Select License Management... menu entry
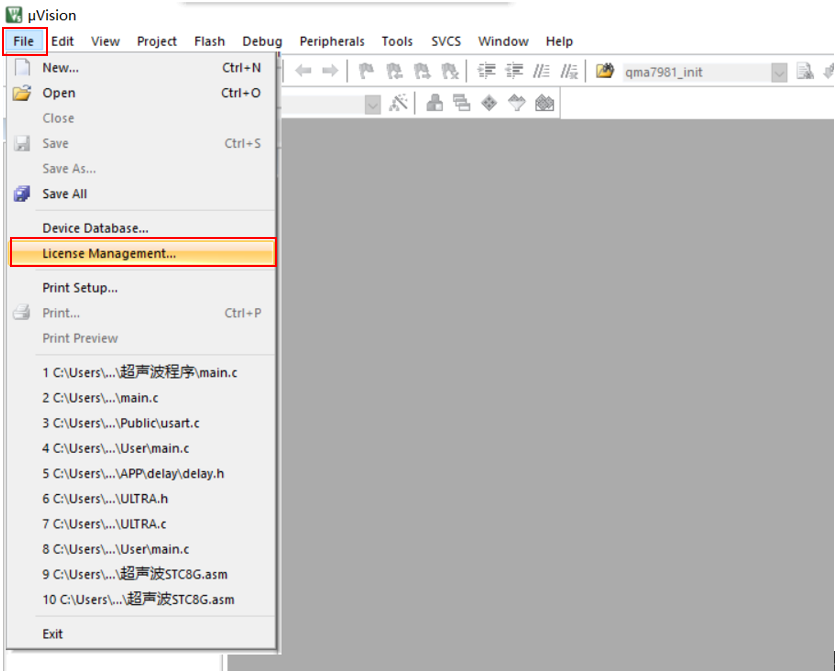Image resolution: width=835 pixels, height=672 pixels. point(142,253)
